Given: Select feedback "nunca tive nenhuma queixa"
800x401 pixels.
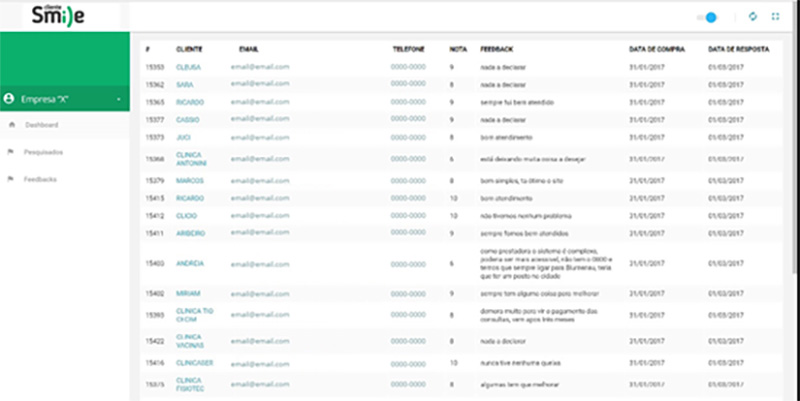Looking at the screenshot, I should 520,363.
